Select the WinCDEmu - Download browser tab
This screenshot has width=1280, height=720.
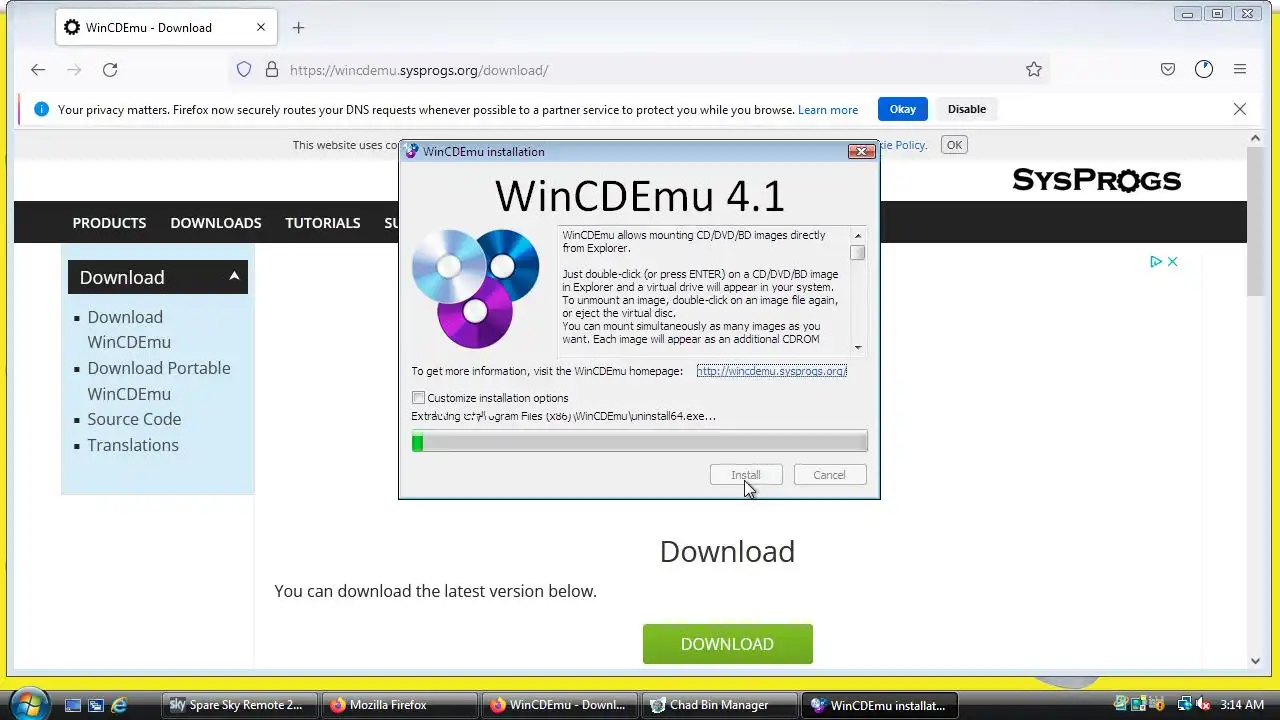click(x=165, y=27)
